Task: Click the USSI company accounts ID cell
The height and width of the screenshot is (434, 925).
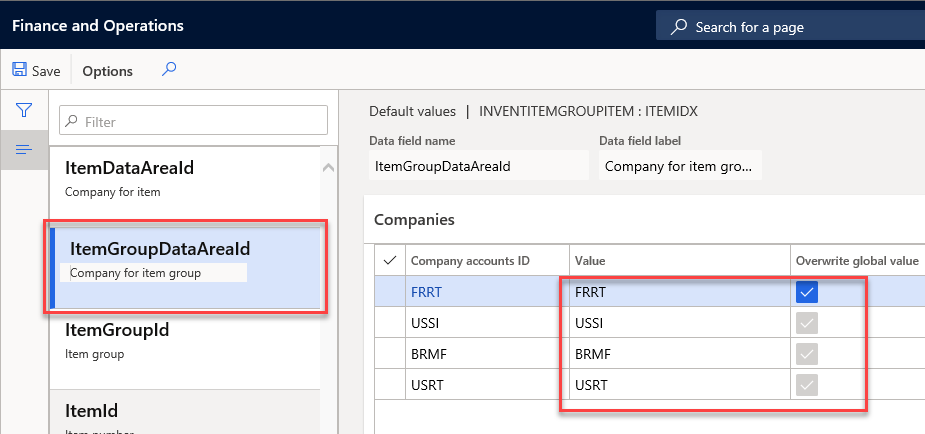Action: coord(487,323)
